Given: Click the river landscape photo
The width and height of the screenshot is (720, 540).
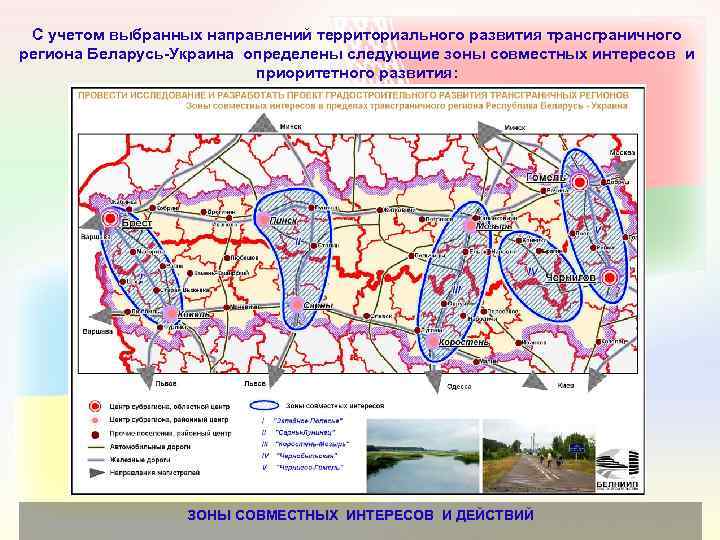Looking at the screenshot, I should pyautogui.click(x=423, y=456).
